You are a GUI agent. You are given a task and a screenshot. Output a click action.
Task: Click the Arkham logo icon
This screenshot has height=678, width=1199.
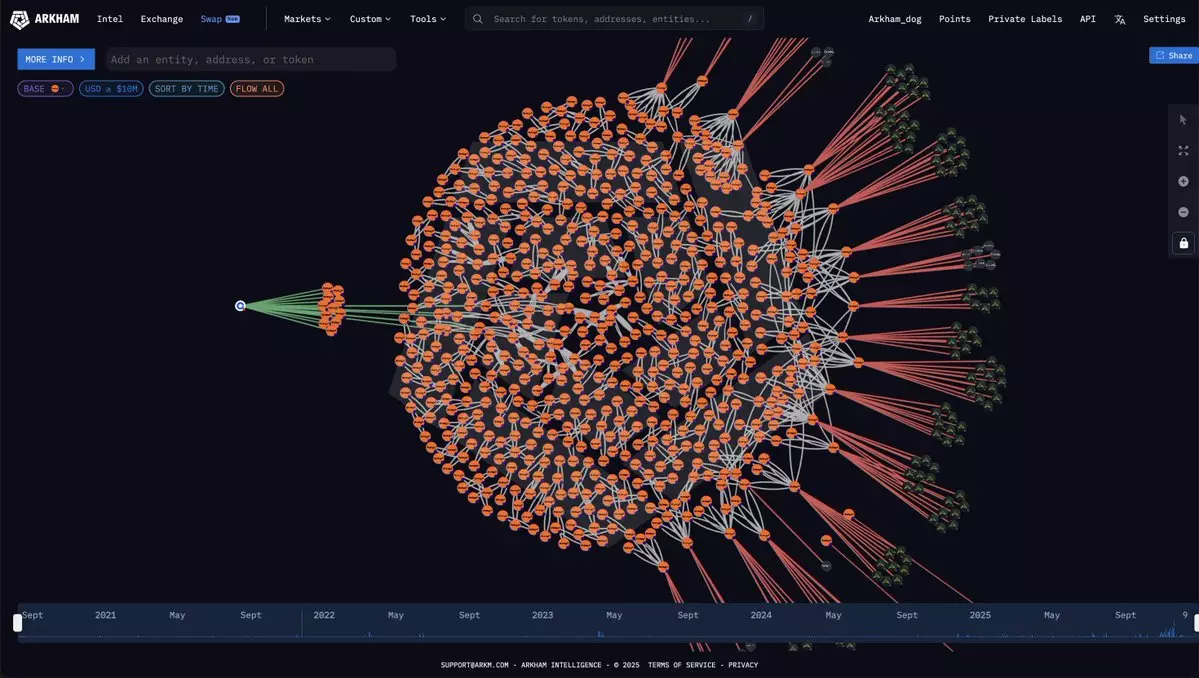20,19
